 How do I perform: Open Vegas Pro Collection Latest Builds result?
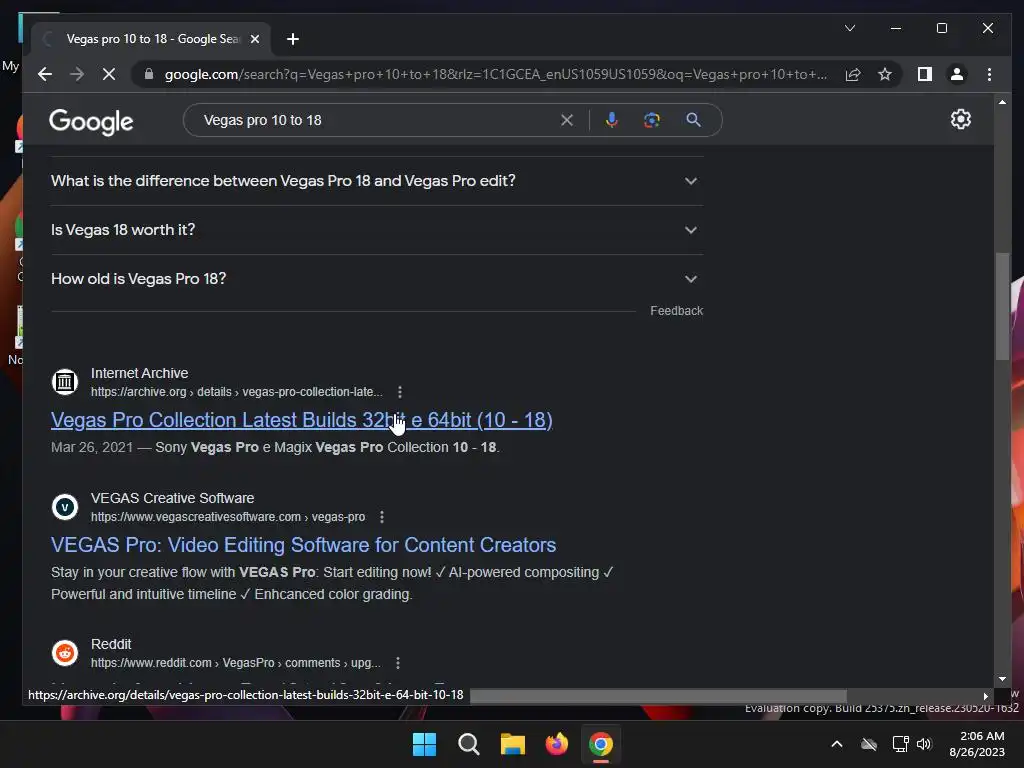(x=302, y=420)
